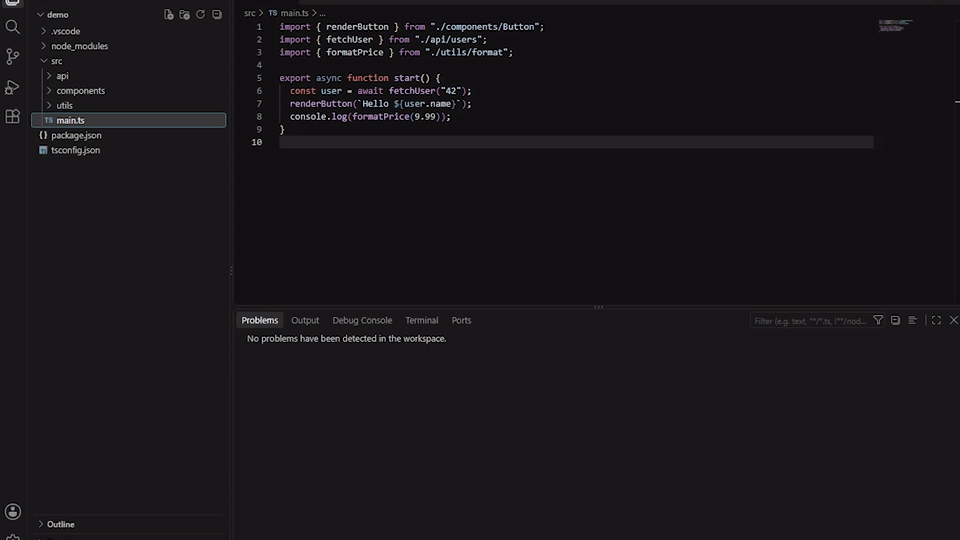Switch to the Terminal tab

click(x=421, y=320)
